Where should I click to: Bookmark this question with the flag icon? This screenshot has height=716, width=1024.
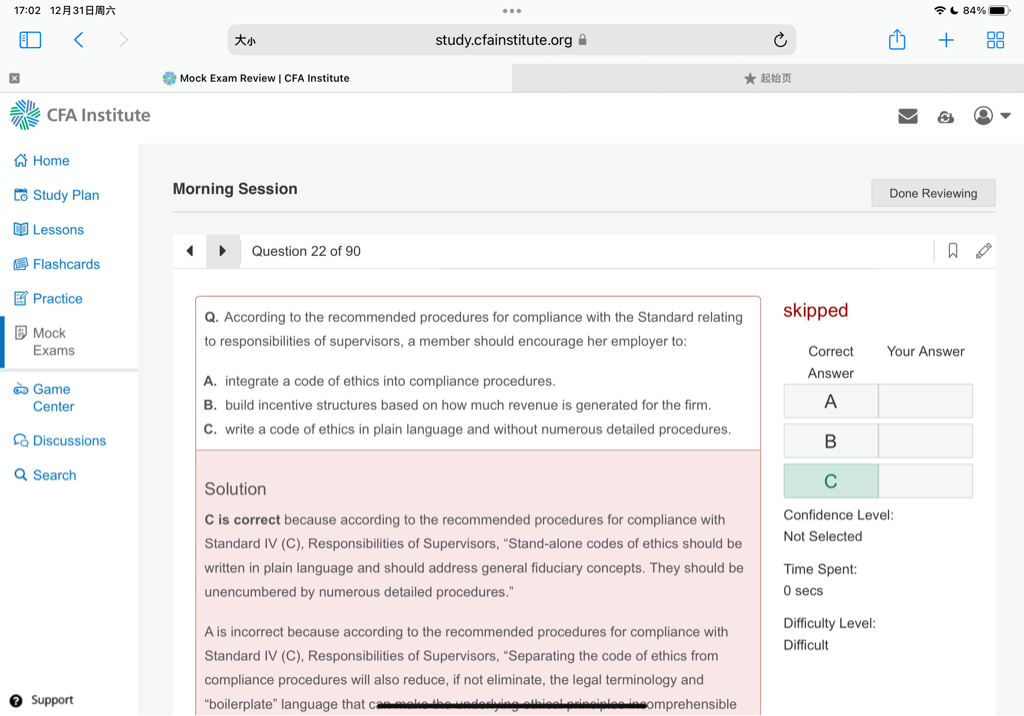pyautogui.click(x=953, y=251)
